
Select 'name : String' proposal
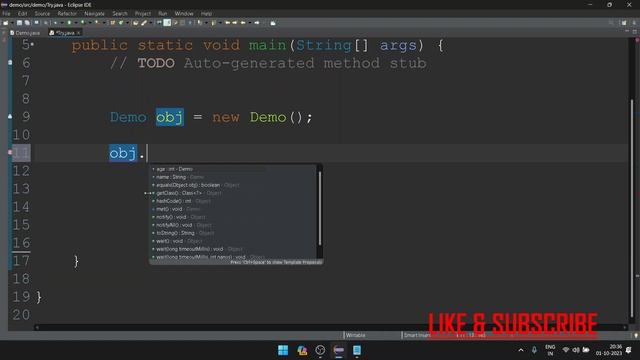[233, 177]
